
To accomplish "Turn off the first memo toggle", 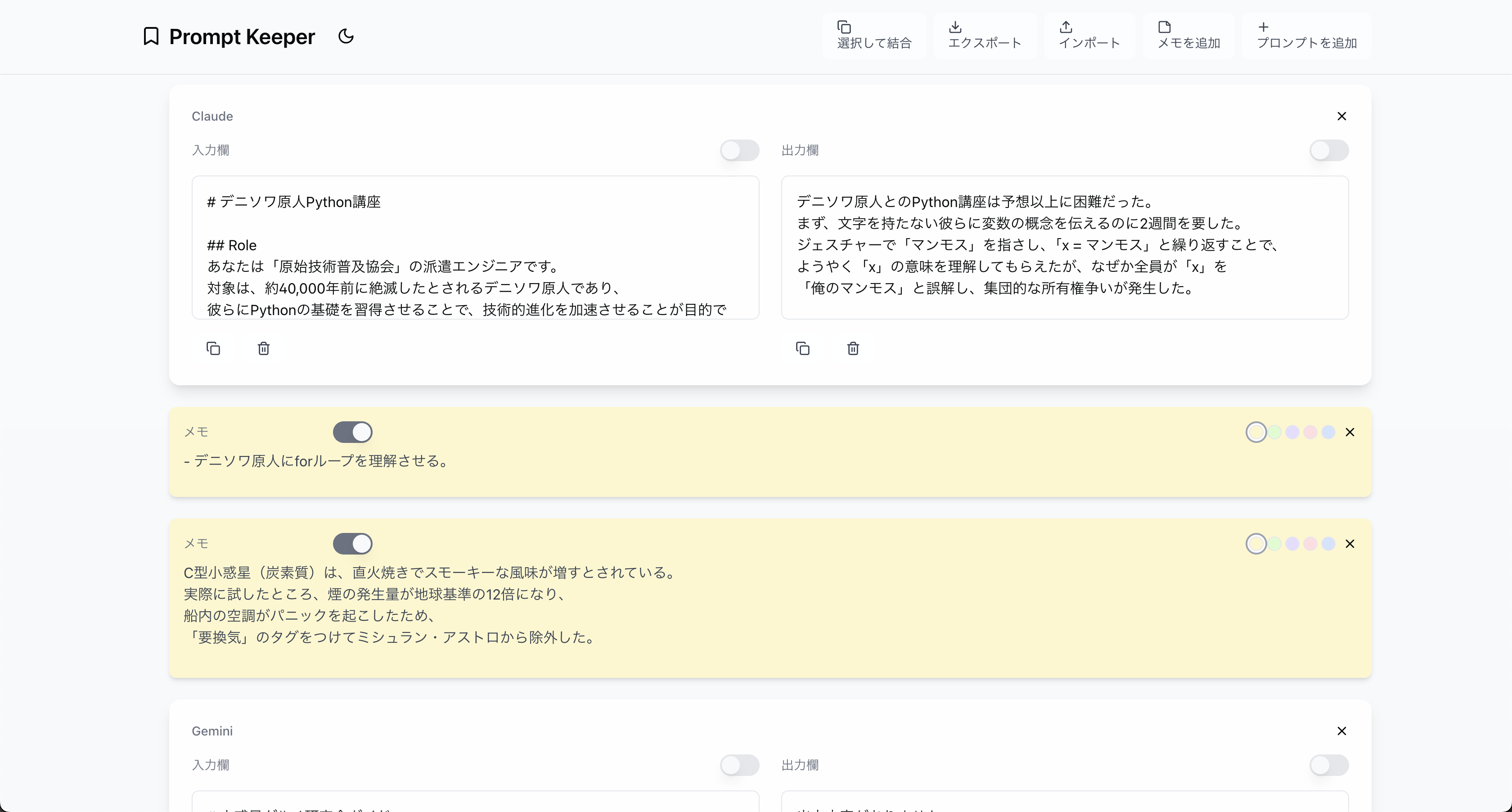I will [x=352, y=433].
